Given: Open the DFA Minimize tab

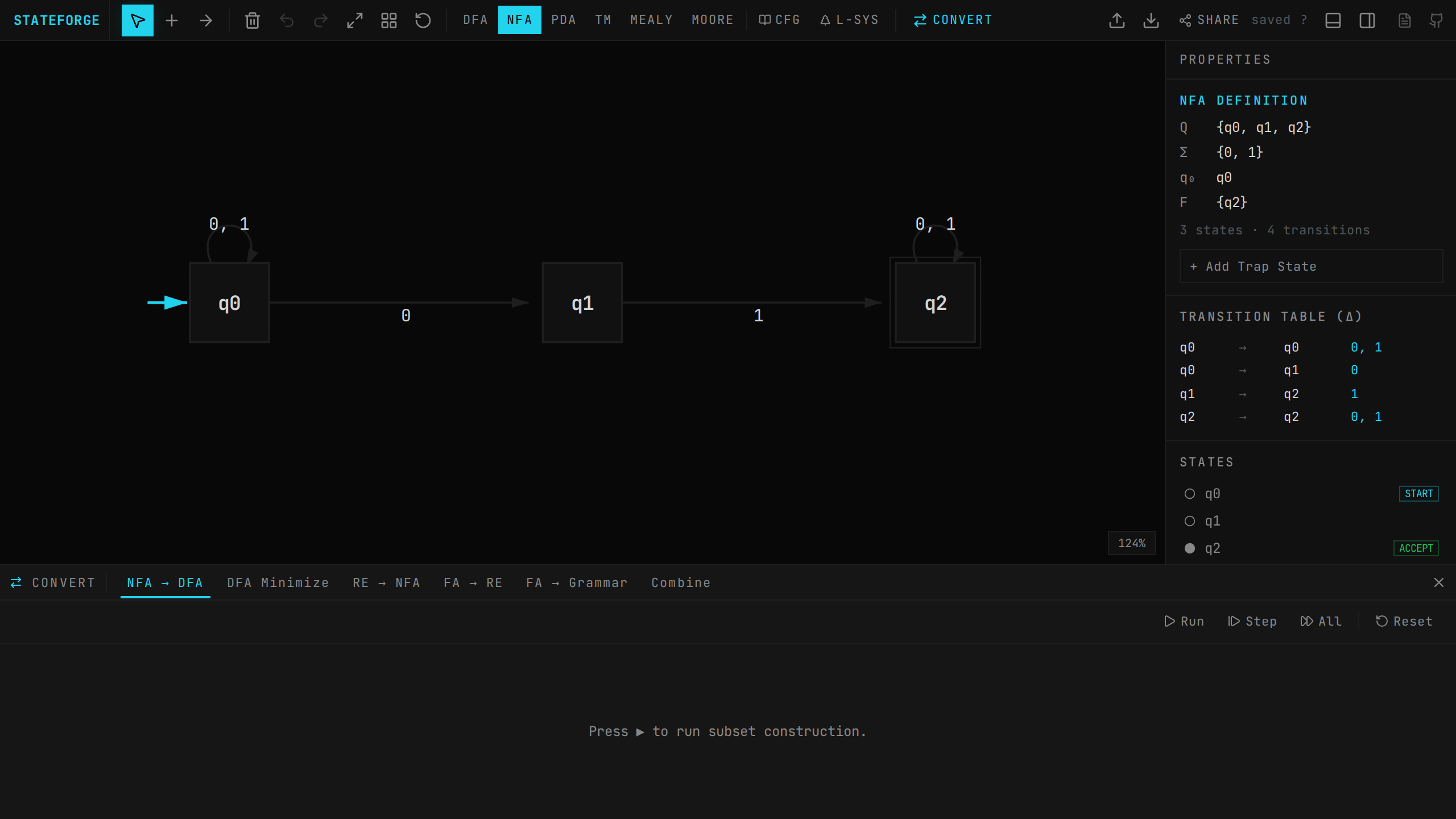Looking at the screenshot, I should pos(278,582).
